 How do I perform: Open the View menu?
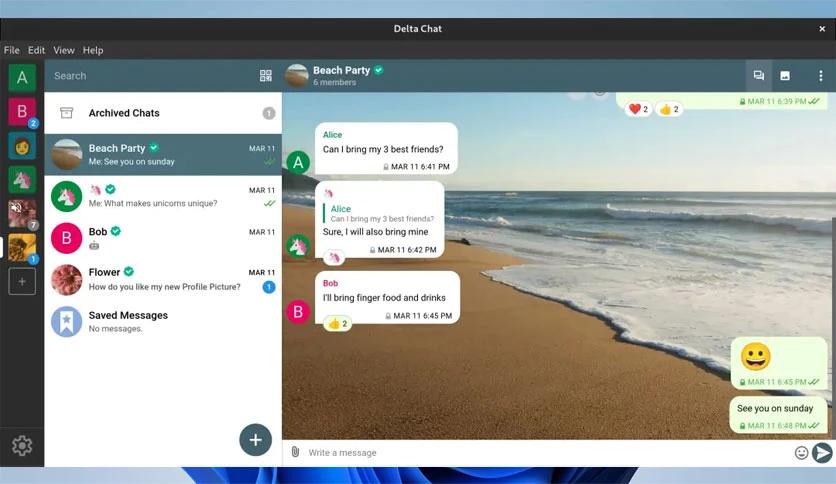point(63,50)
